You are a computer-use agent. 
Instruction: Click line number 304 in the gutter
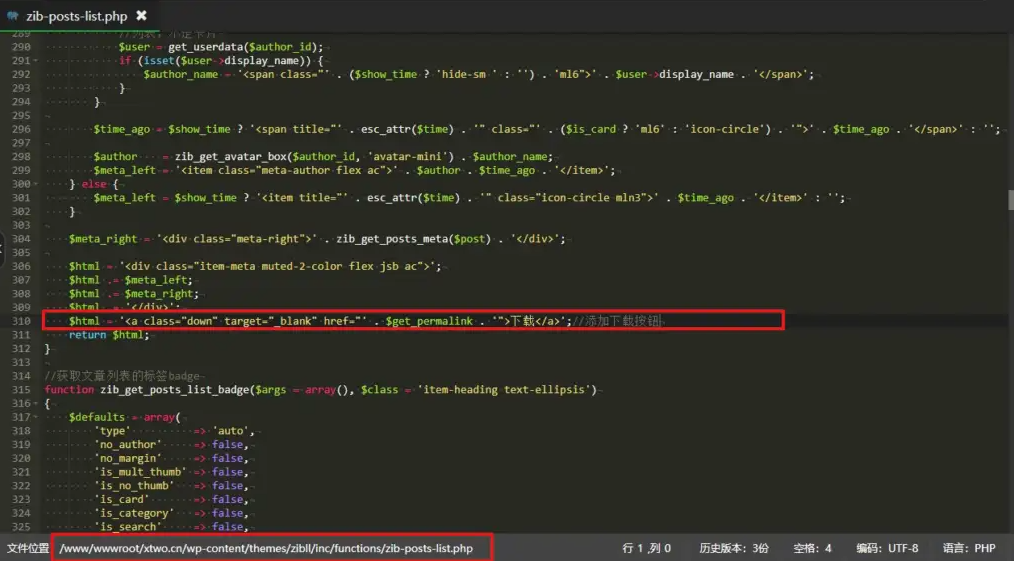[21, 238]
